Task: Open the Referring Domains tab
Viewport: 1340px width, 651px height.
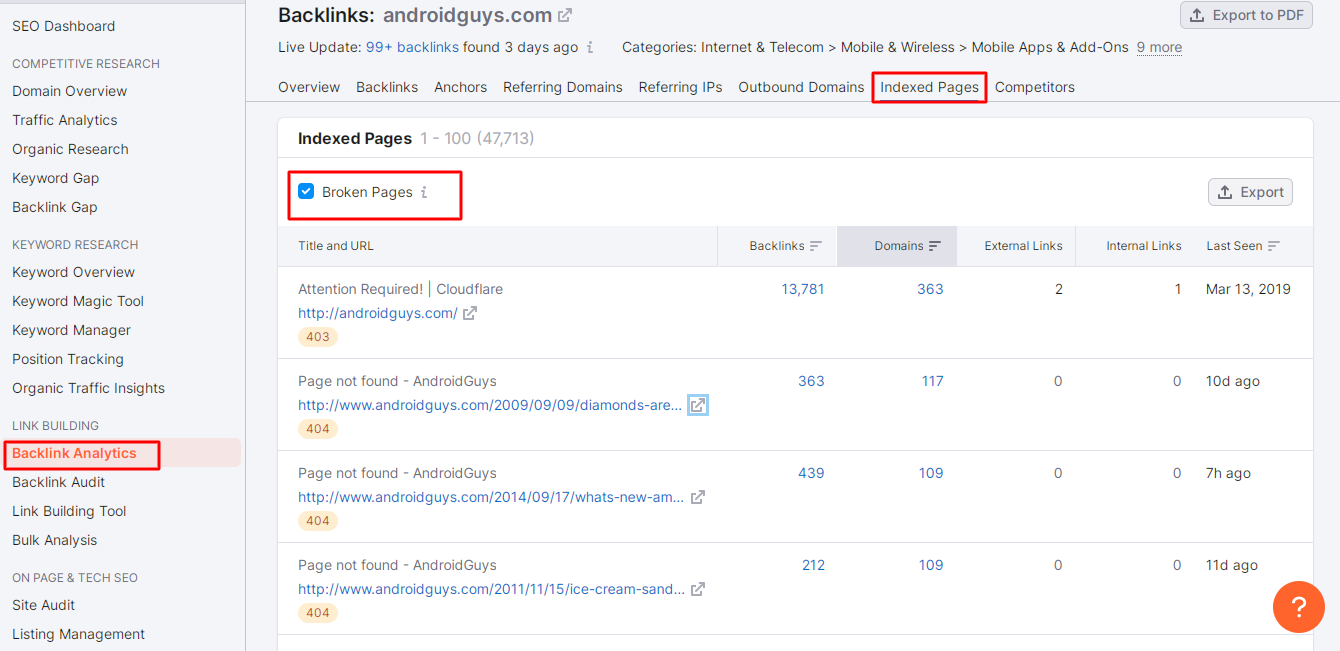Action: click(563, 87)
